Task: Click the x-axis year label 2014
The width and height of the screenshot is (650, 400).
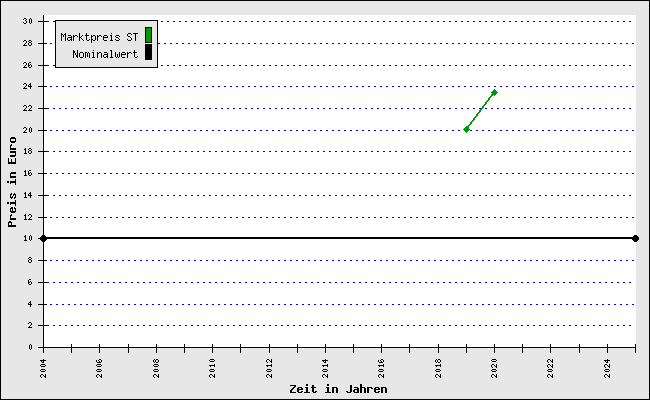Action: [x=325, y=368]
